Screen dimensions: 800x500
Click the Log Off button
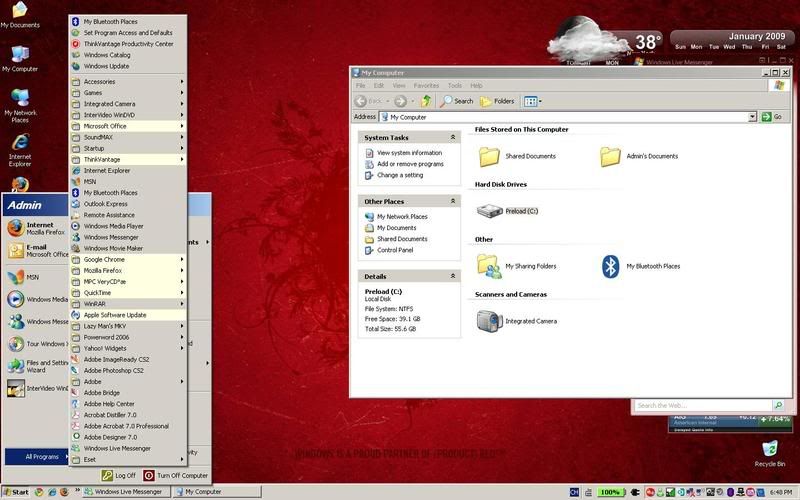[x=119, y=476]
